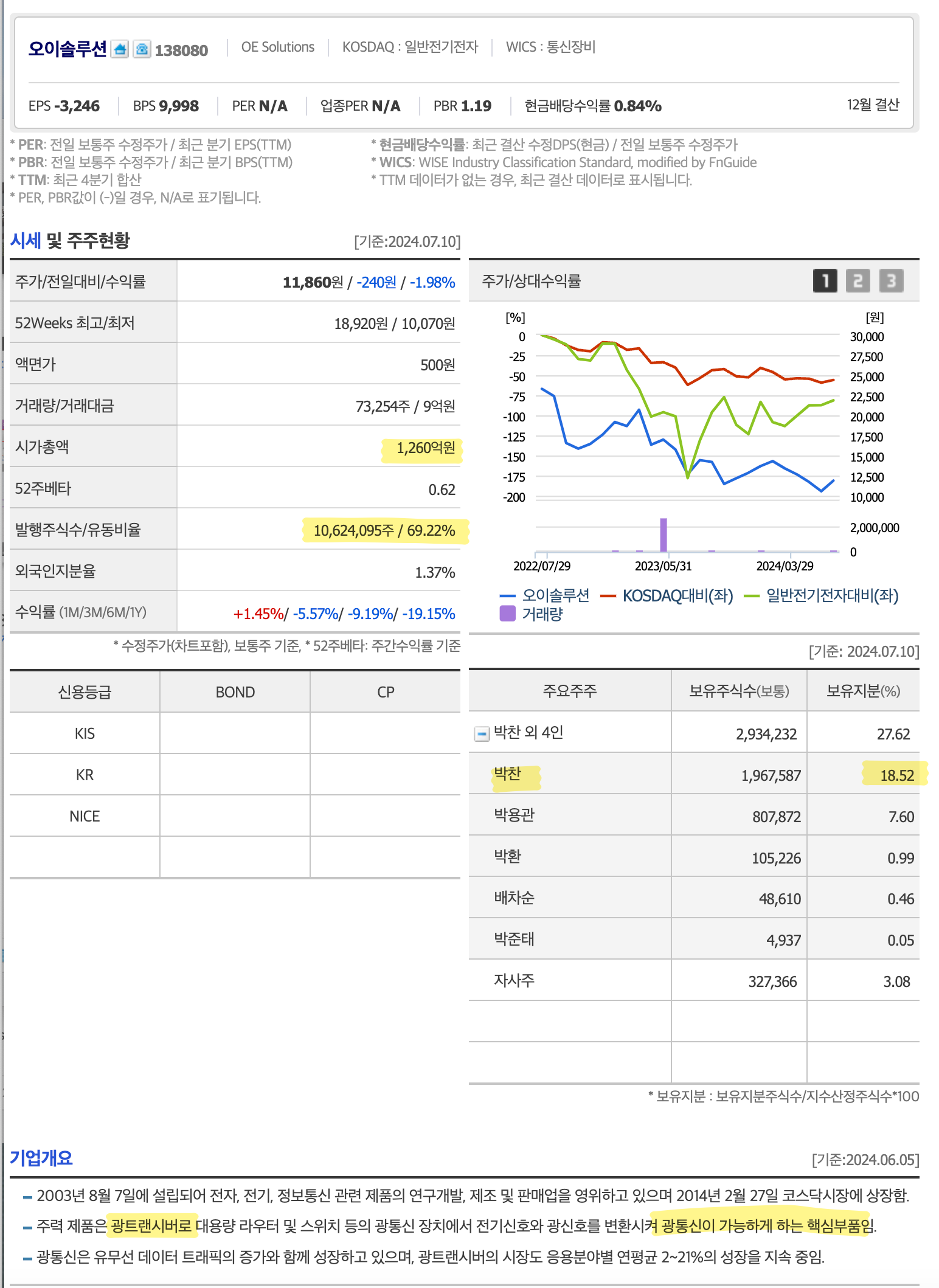Viewport: 939px width, 1288px height.
Task: Click the 신용등급 column header
Action: [x=85, y=692]
